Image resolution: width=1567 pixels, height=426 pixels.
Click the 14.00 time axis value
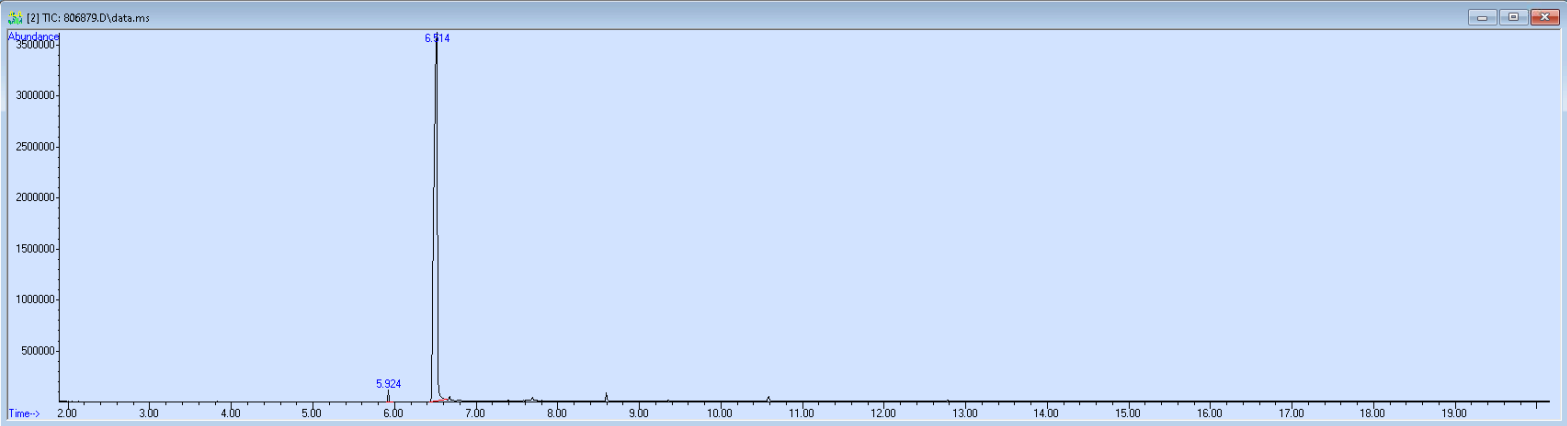tap(1046, 412)
